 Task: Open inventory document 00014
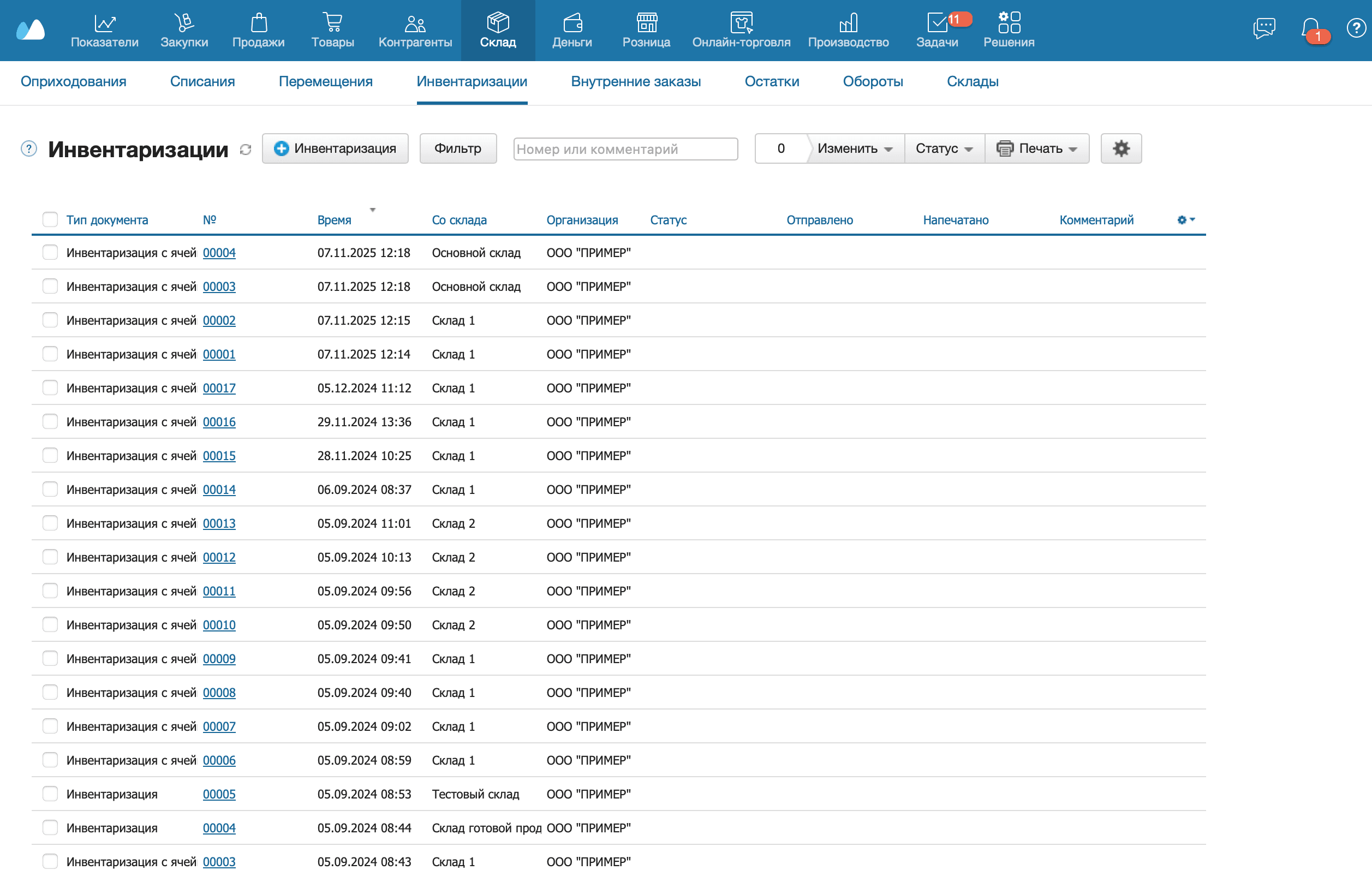click(219, 489)
